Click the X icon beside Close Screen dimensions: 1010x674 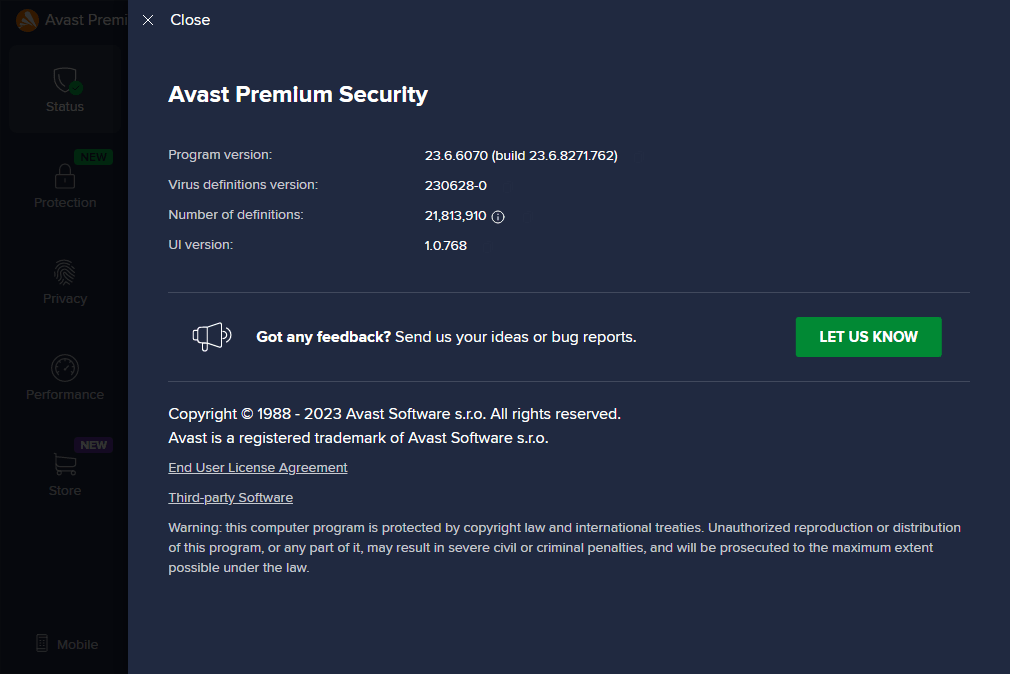[148, 20]
